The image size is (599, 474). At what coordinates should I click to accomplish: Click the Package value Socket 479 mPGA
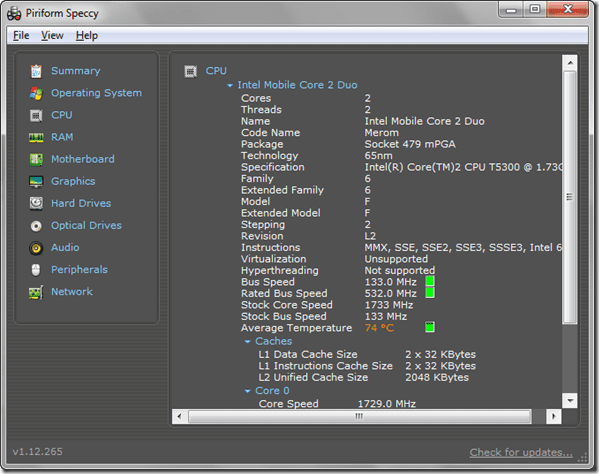tap(410, 144)
